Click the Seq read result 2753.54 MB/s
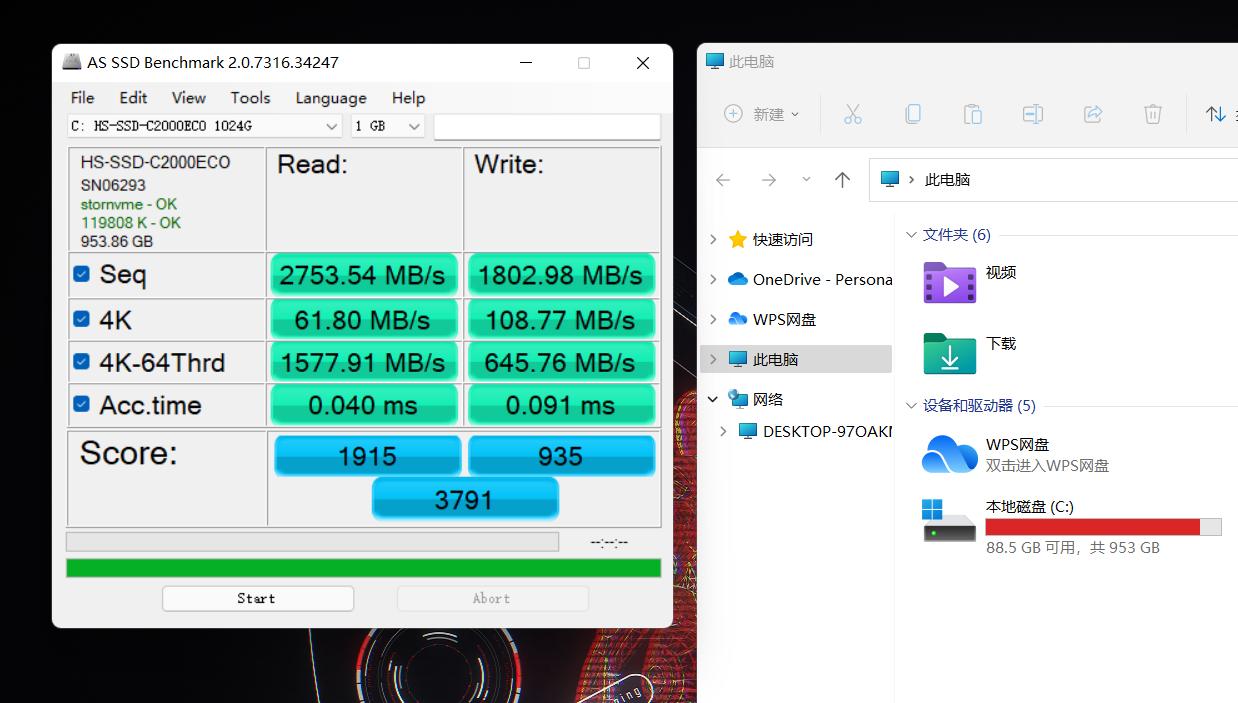 (x=362, y=275)
